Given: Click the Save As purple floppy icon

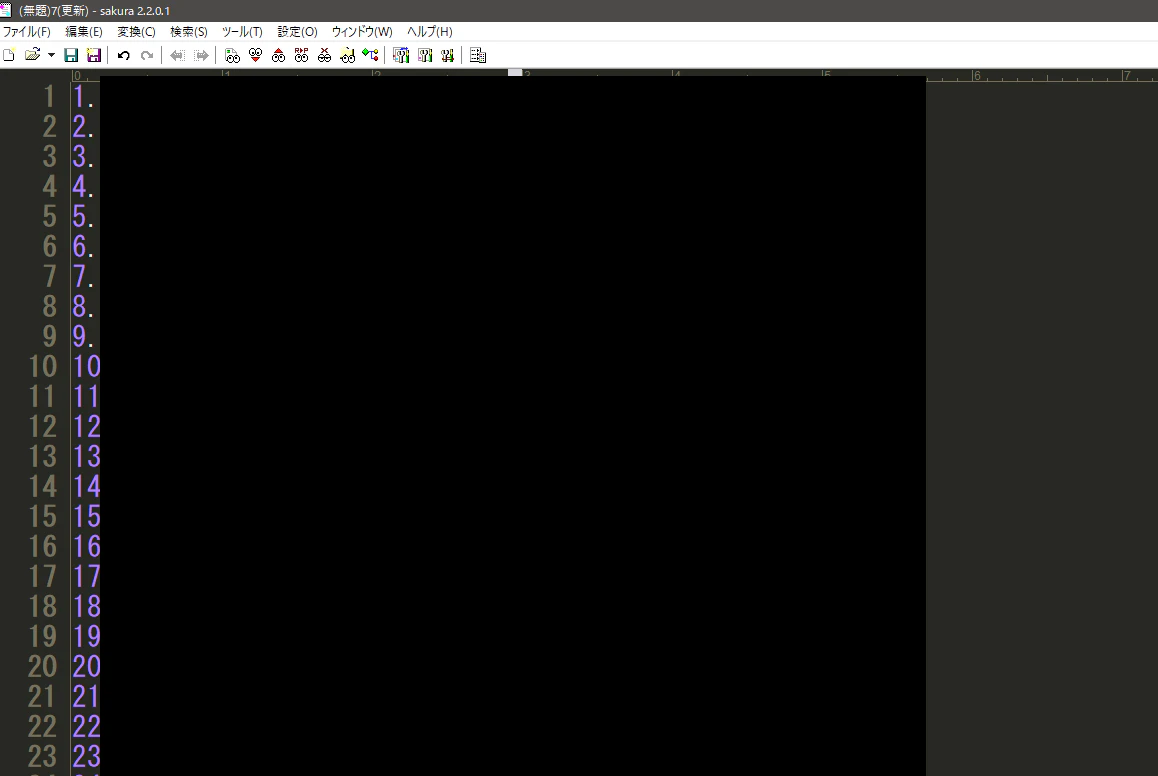Looking at the screenshot, I should coord(94,55).
